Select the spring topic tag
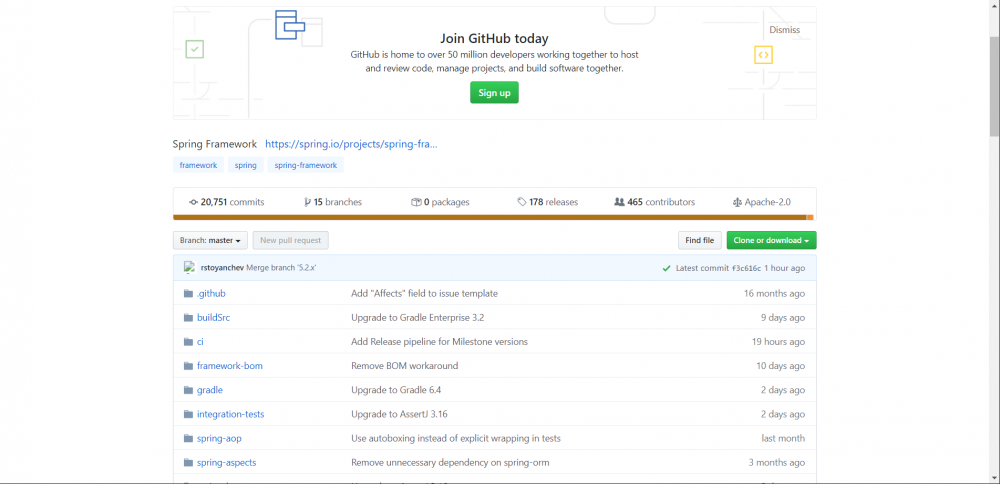Viewport: 1000px width, 484px height. pos(246,165)
